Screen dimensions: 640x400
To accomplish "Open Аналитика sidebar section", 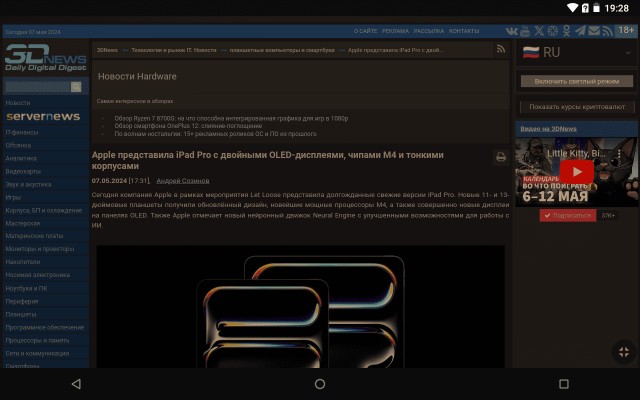I will (21, 158).
